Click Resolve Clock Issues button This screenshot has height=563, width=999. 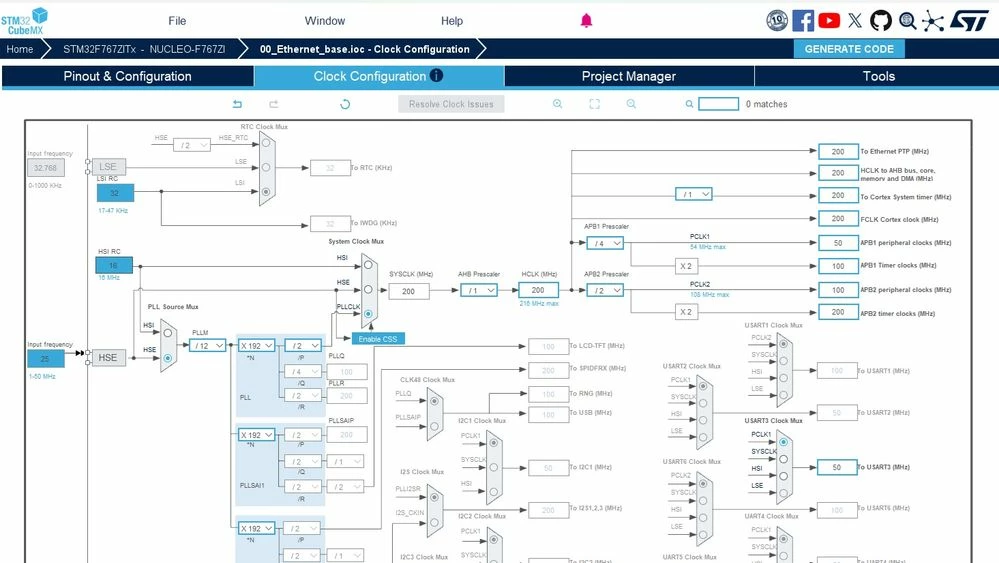click(x=451, y=104)
